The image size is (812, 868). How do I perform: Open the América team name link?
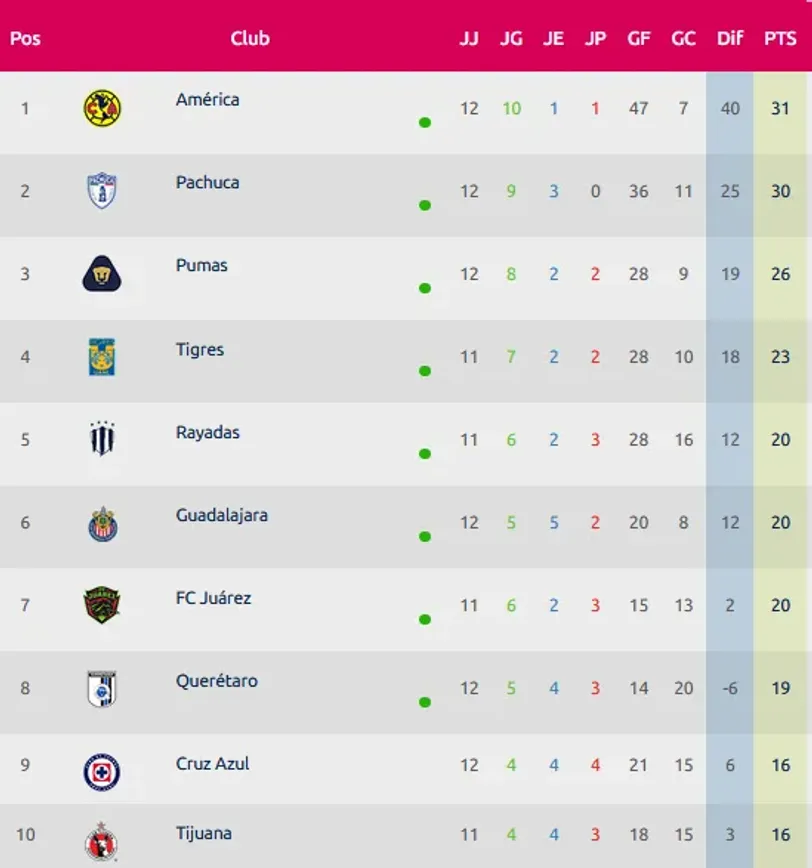(207, 99)
